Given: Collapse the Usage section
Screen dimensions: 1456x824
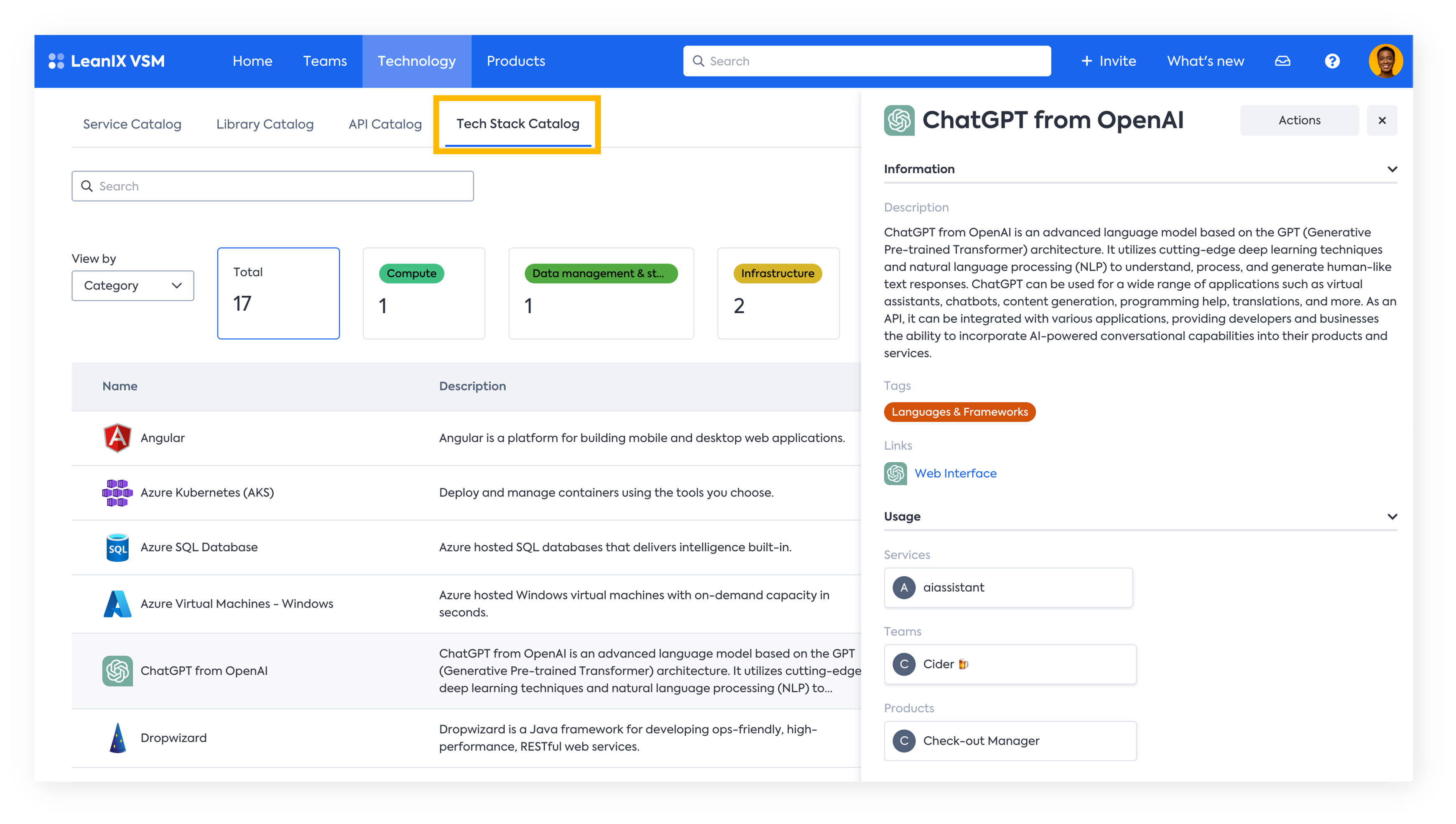Looking at the screenshot, I should [x=1392, y=517].
